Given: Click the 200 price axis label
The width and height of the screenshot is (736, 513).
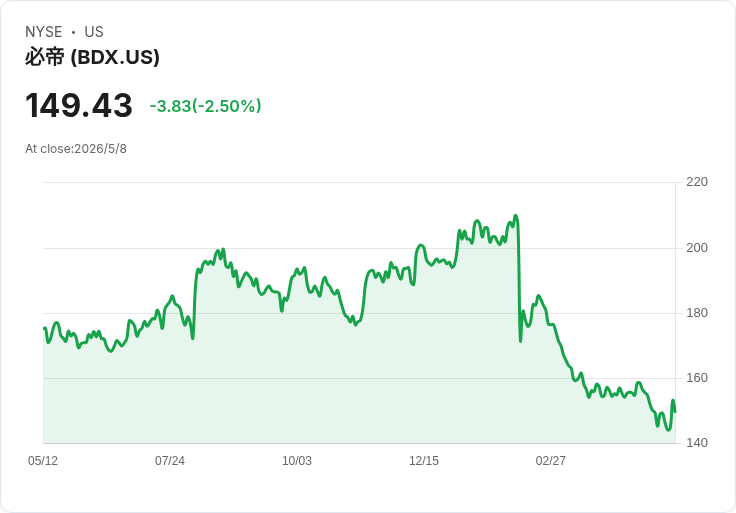Looking at the screenshot, I should (697, 248).
